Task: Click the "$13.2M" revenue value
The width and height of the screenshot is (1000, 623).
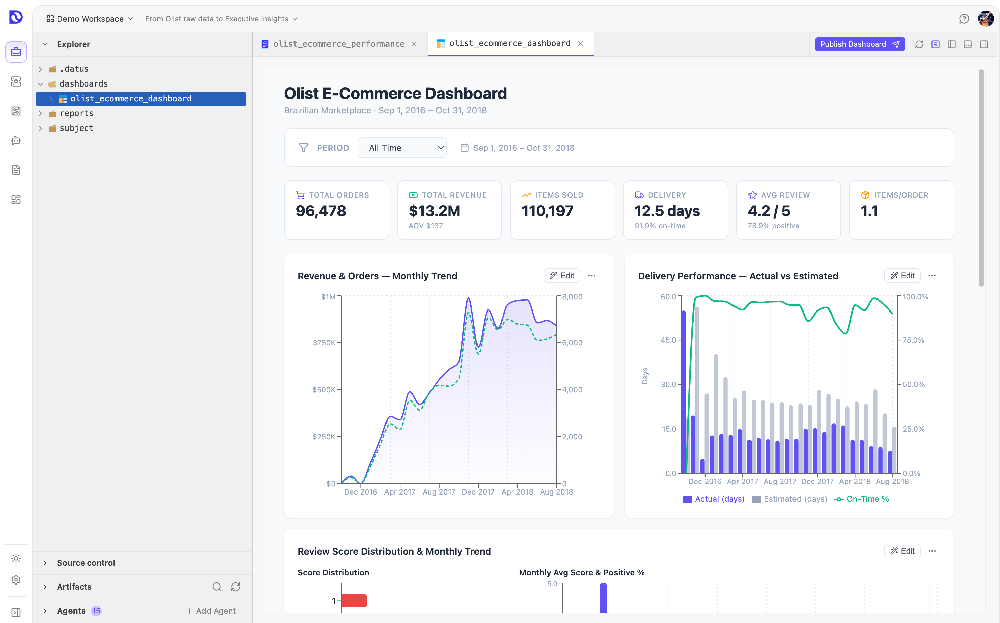Action: (x=434, y=211)
